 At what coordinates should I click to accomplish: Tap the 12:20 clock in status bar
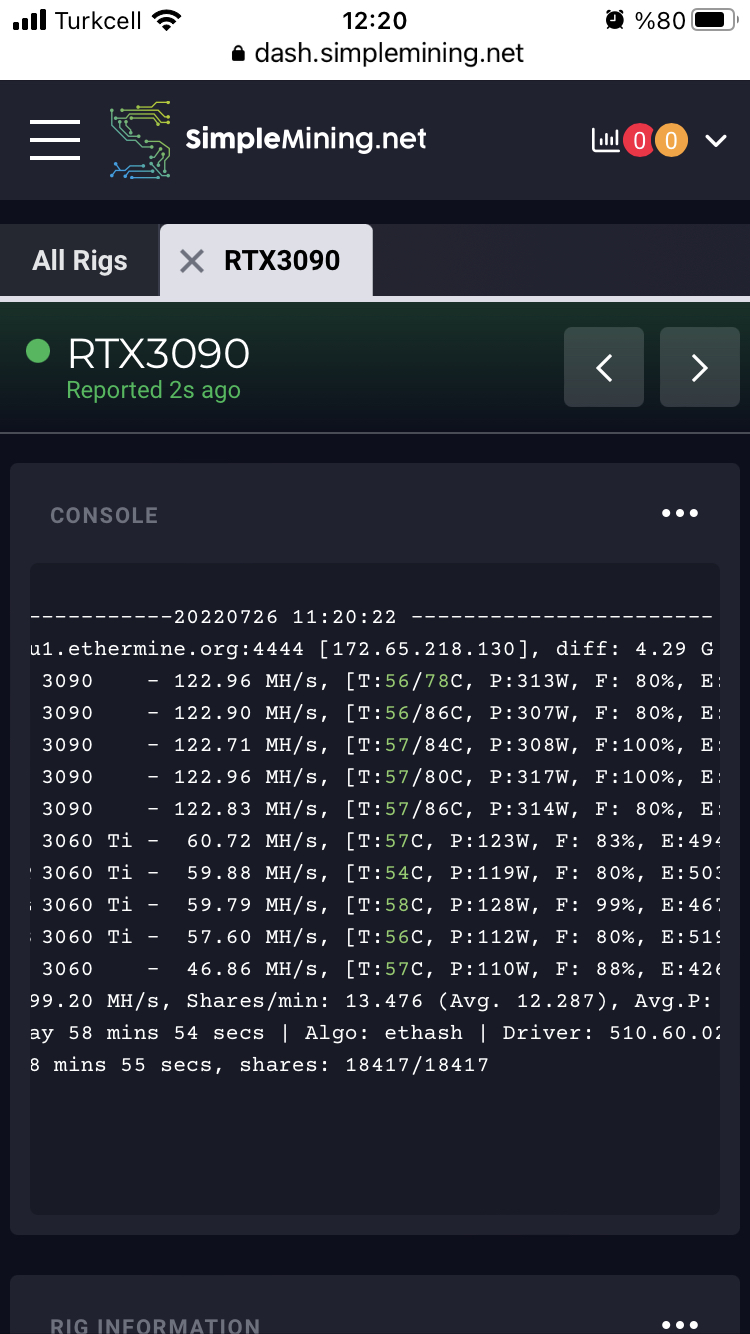click(374, 20)
